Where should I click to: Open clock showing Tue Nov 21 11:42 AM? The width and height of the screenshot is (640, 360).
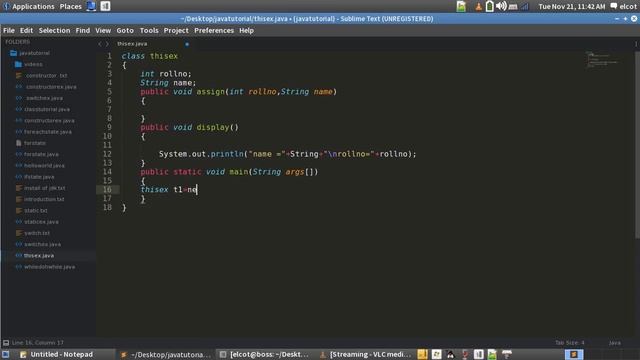(x=571, y=6)
